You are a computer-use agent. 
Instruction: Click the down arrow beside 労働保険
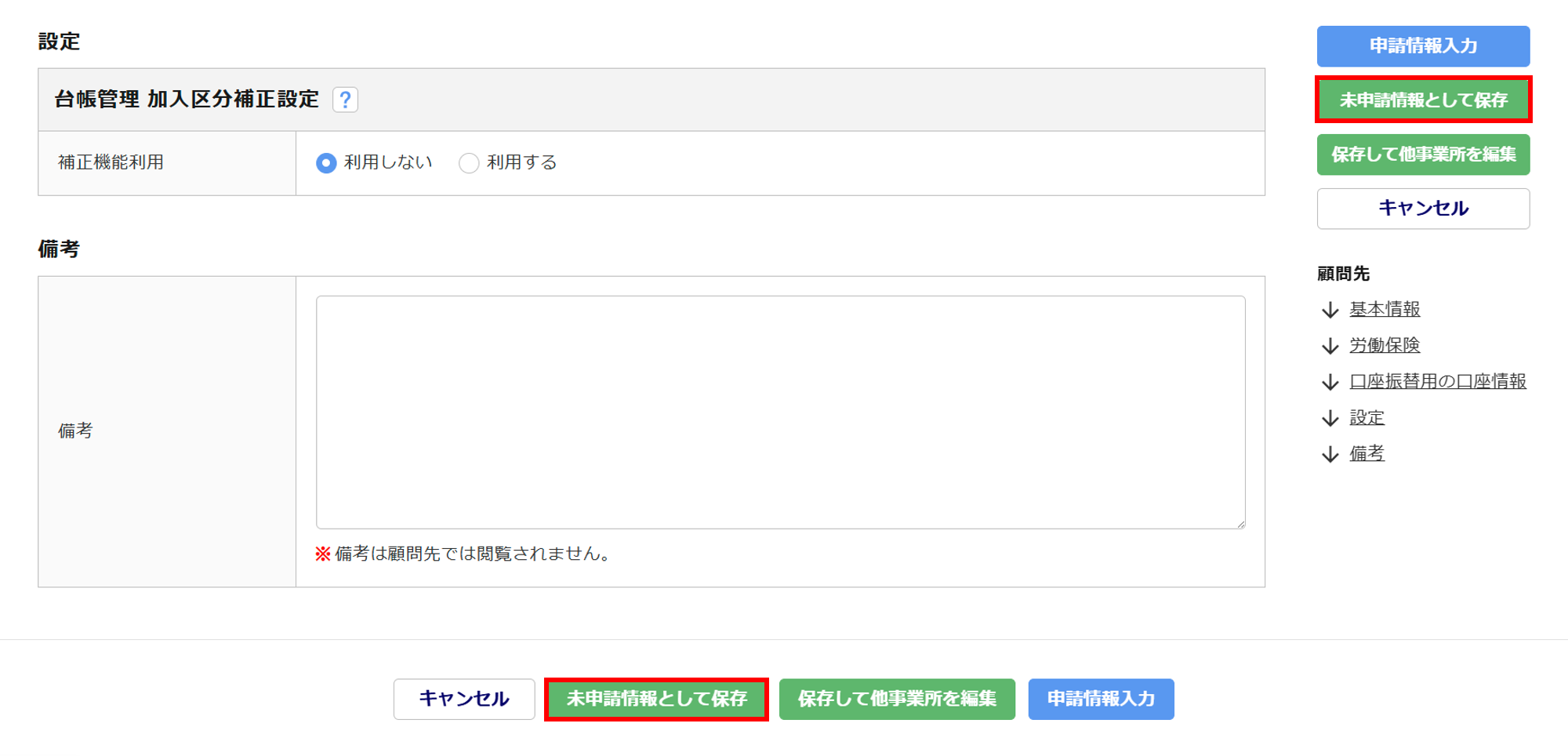point(1330,346)
